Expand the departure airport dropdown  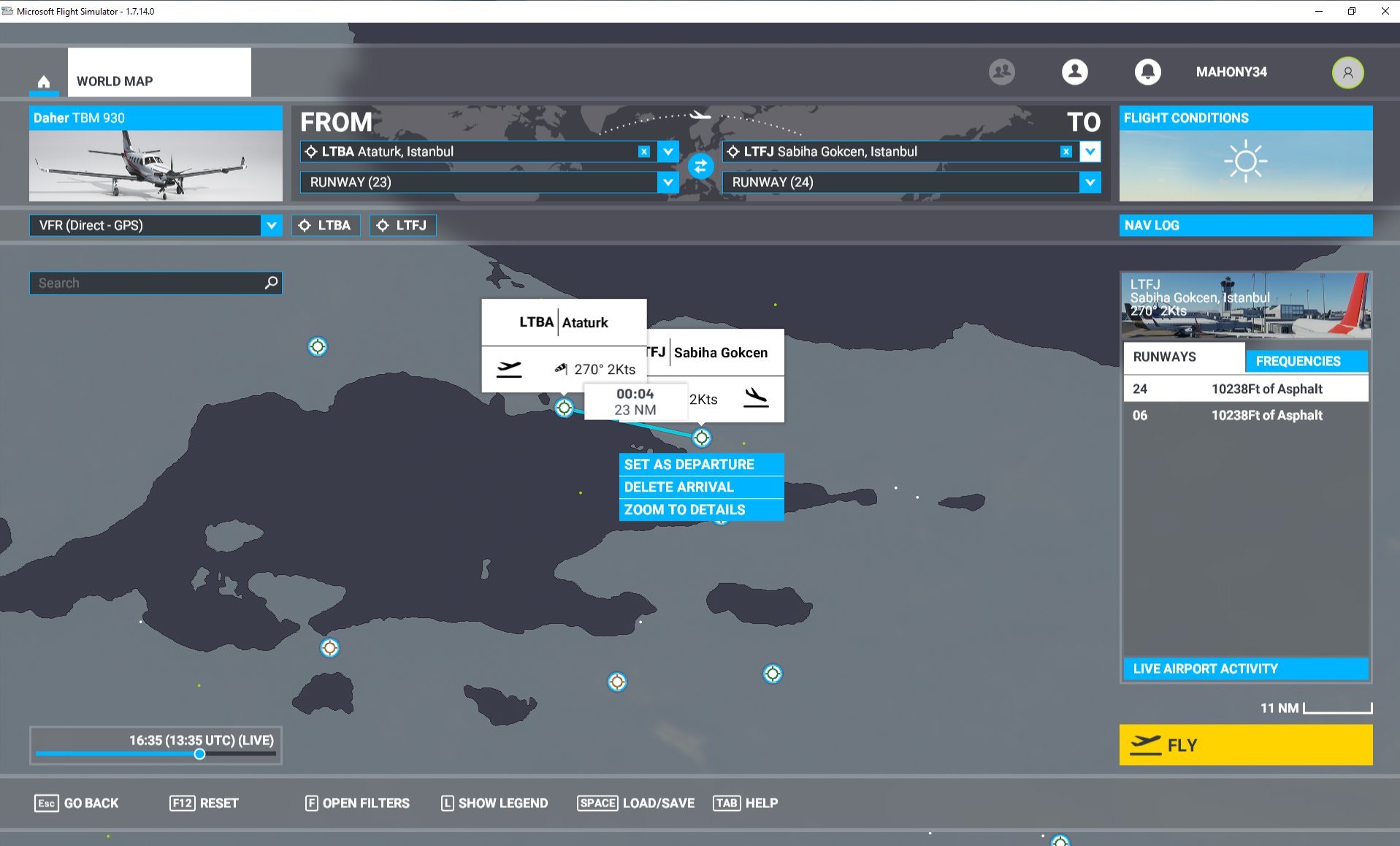point(668,152)
